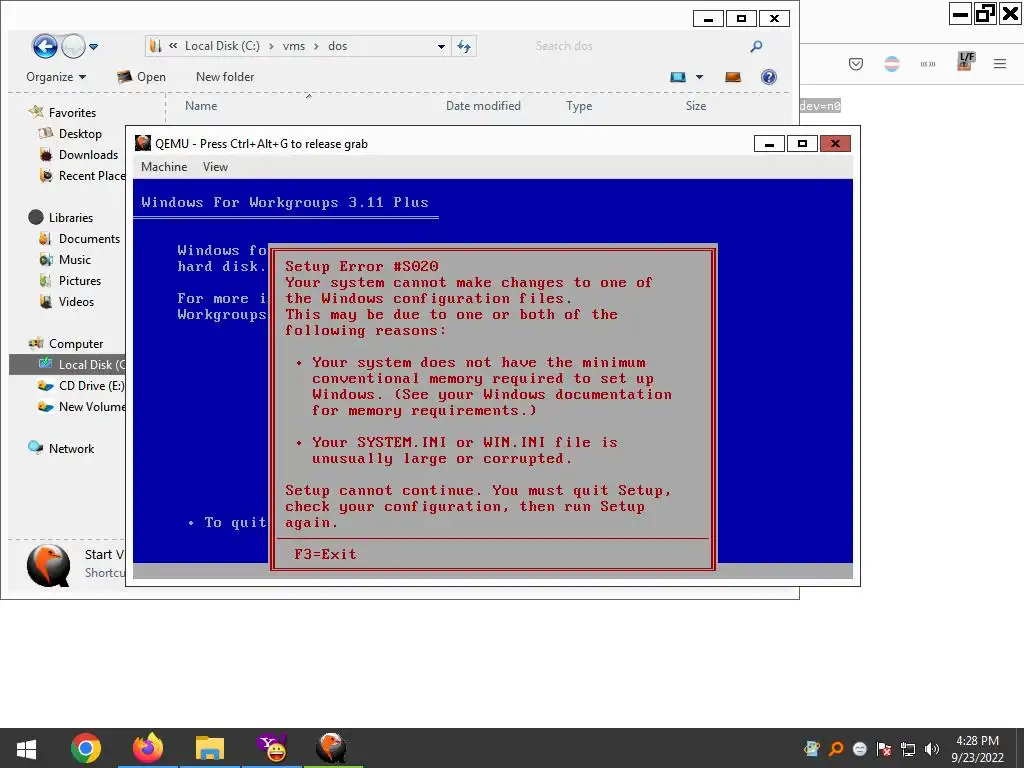Screen dimensions: 1024x768
Task: Click the Search dos input field
Action: [637, 46]
